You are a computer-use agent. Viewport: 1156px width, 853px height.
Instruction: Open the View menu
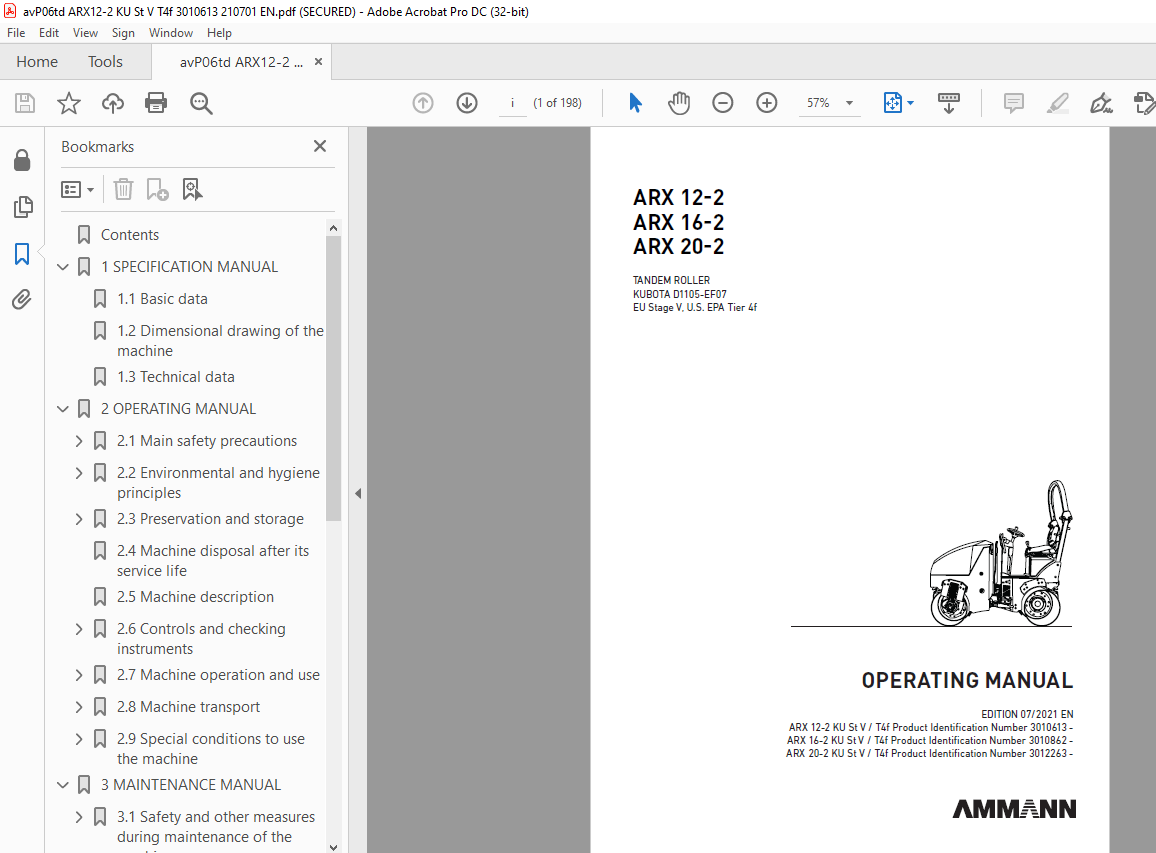[x=86, y=32]
